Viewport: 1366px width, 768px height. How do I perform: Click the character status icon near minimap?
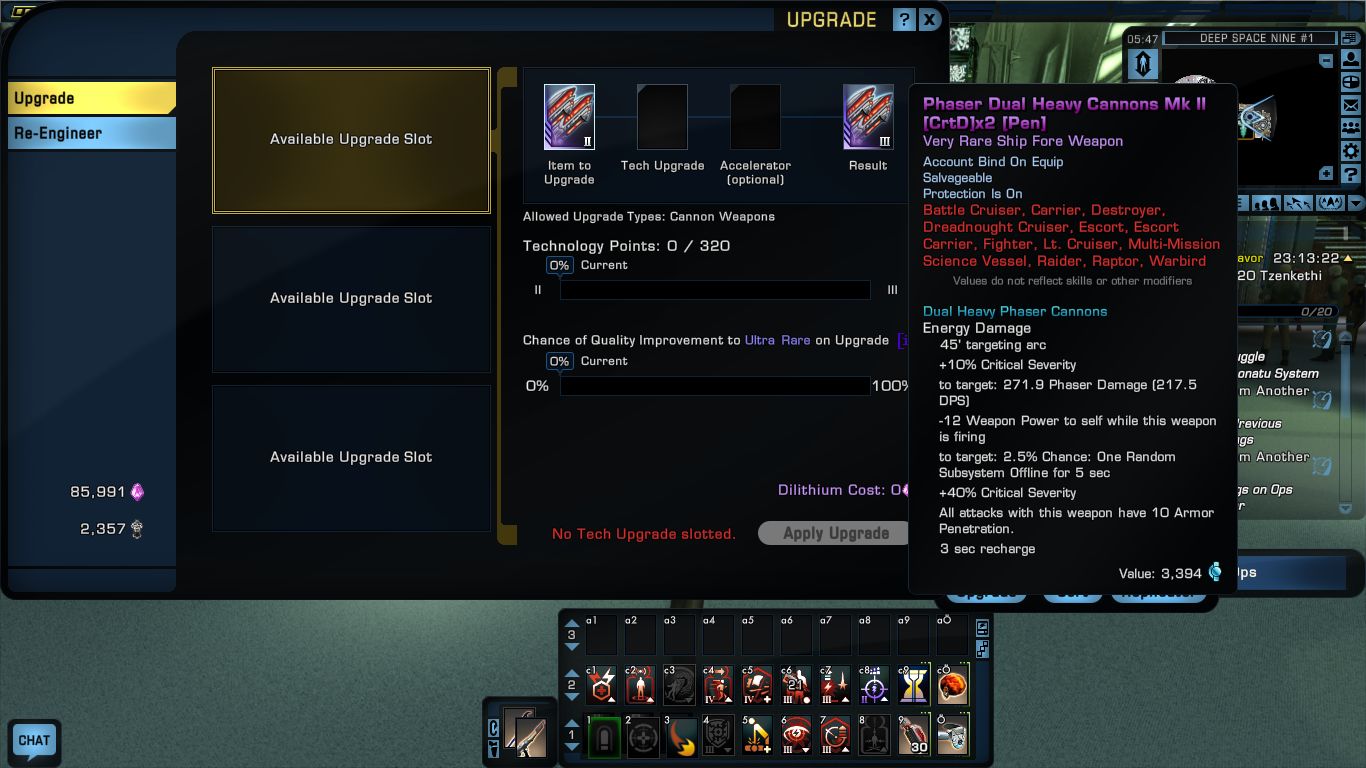coord(1351,59)
